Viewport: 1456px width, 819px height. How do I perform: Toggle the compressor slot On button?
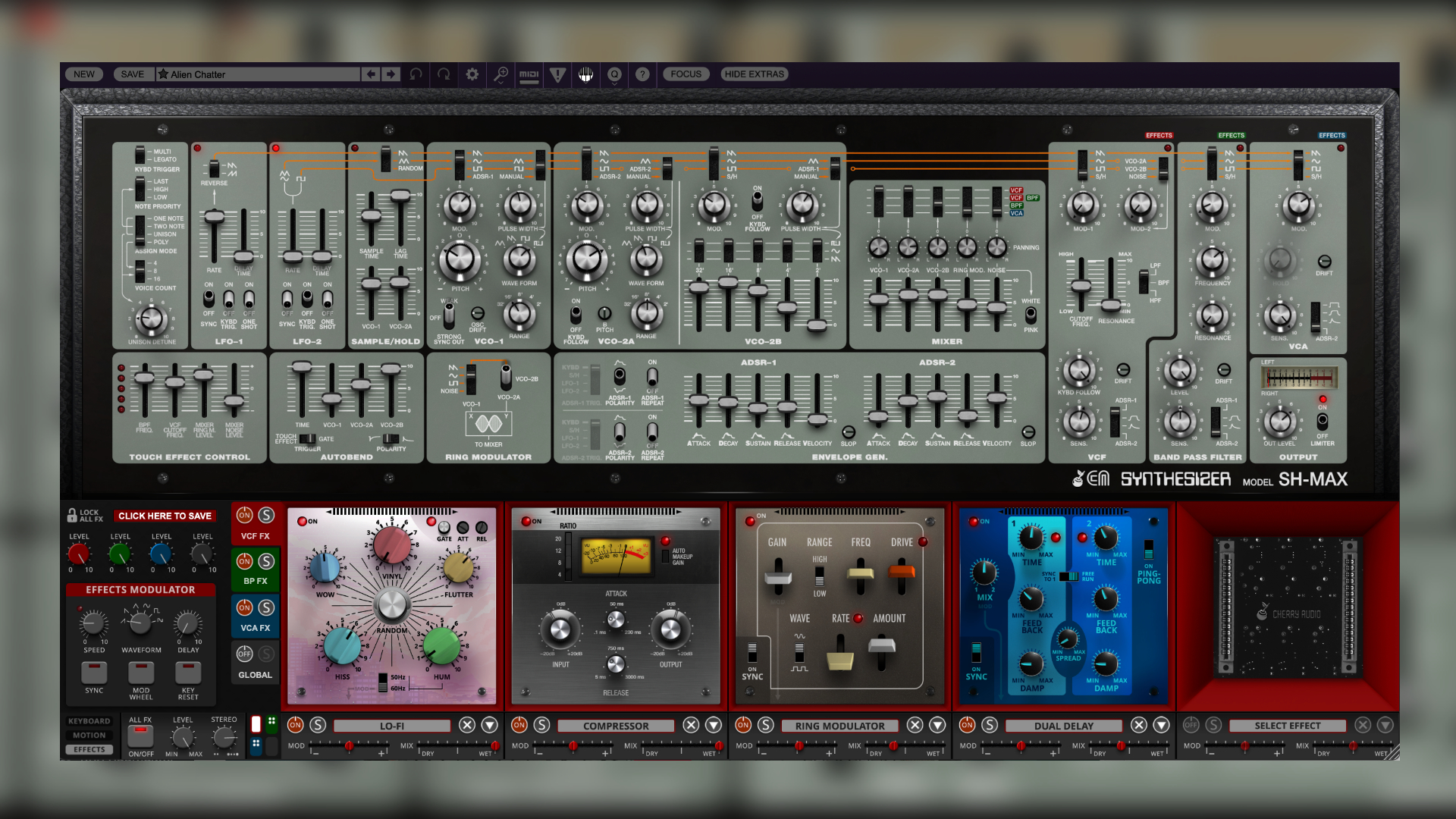pos(519,725)
